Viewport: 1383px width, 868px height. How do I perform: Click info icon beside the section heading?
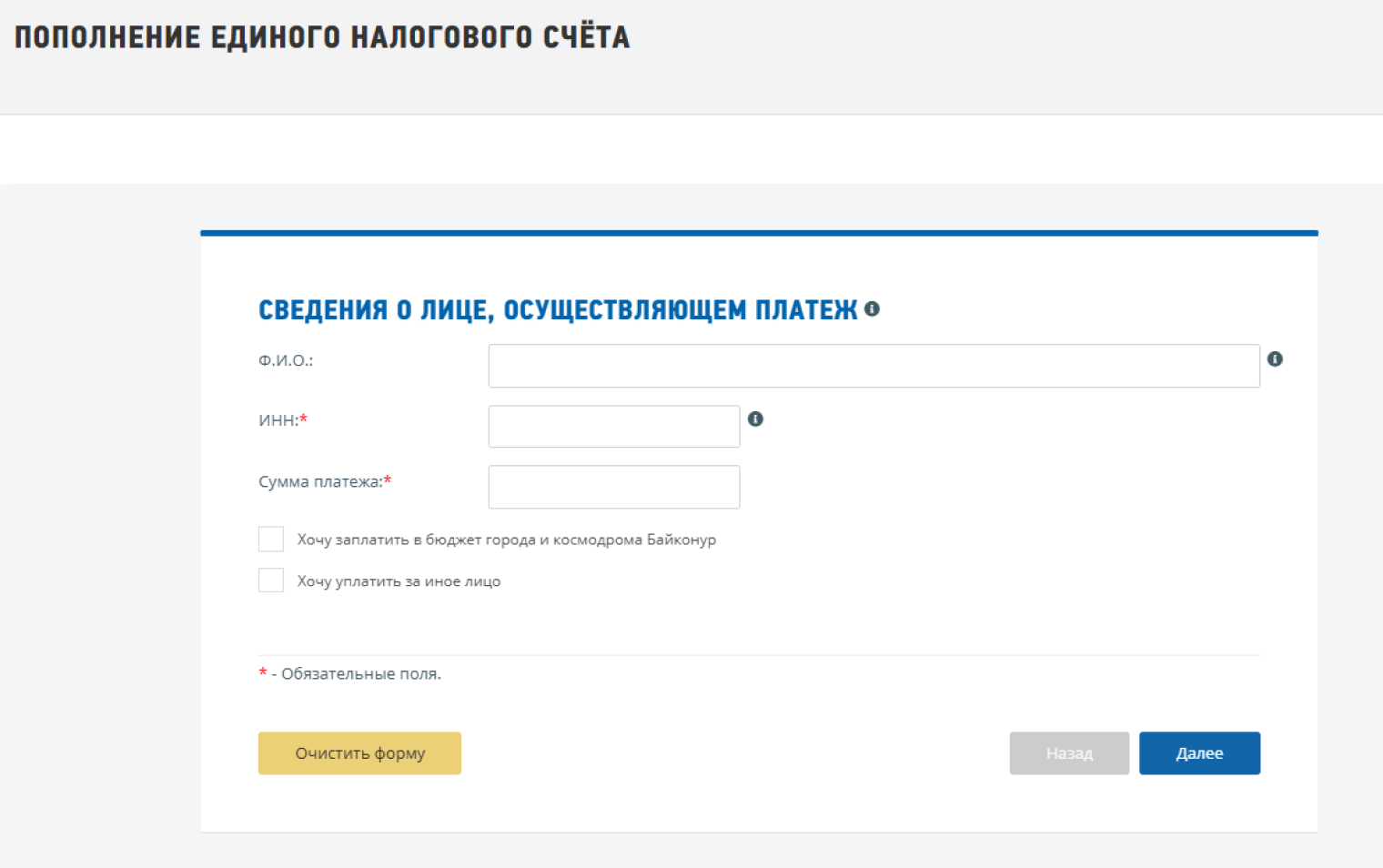tap(872, 309)
